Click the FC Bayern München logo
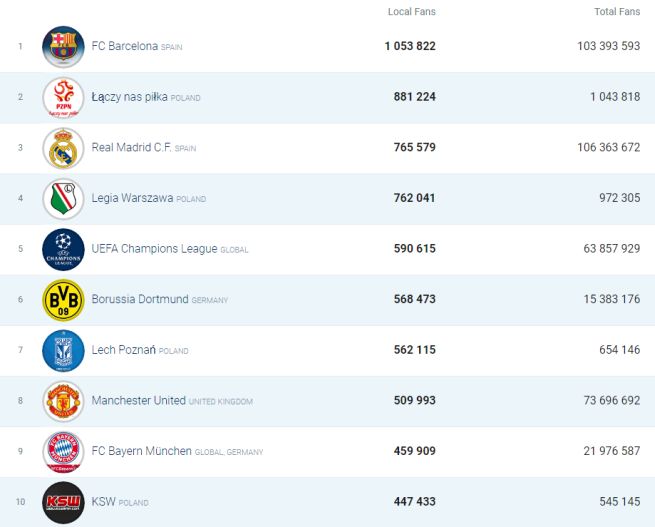The image size is (655, 527). click(63, 452)
